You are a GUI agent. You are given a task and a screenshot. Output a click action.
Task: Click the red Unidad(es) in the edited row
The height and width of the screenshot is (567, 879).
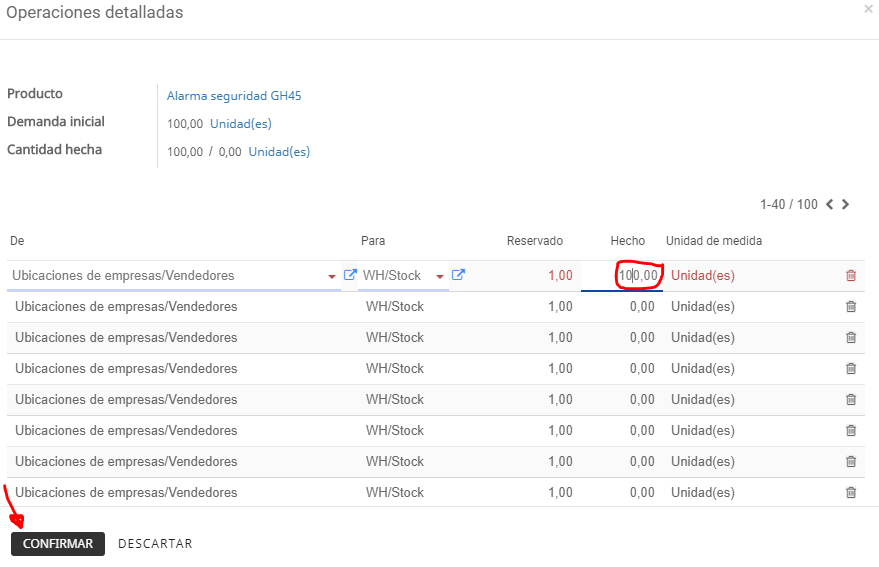(703, 275)
